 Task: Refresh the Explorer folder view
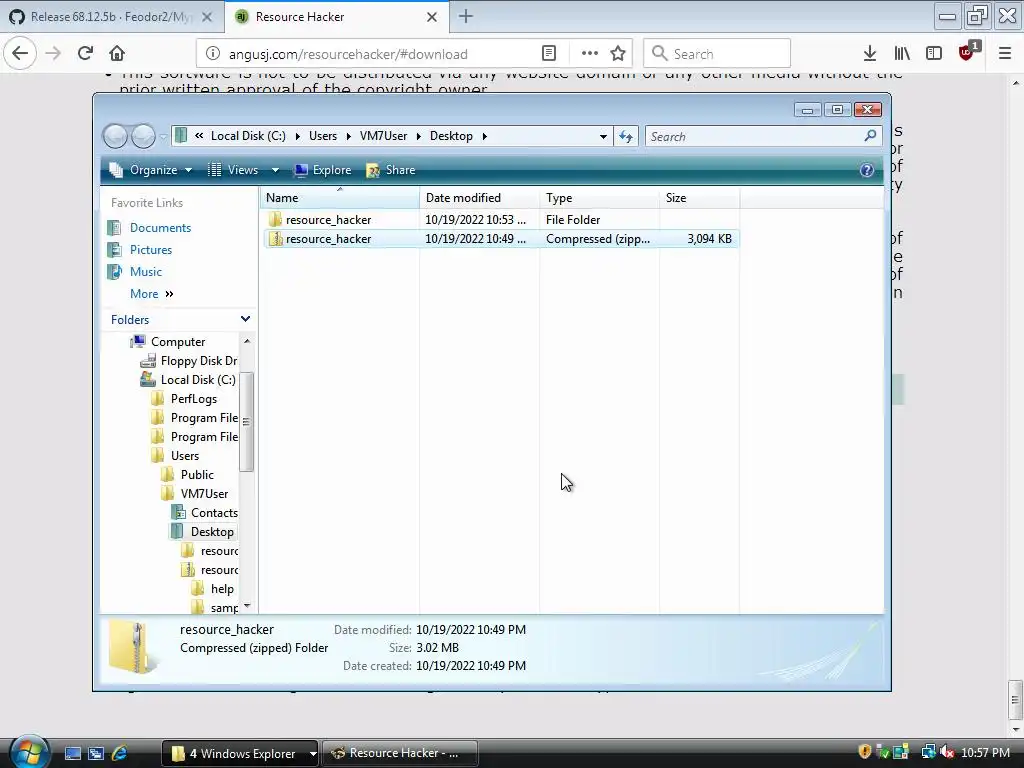[x=626, y=136]
